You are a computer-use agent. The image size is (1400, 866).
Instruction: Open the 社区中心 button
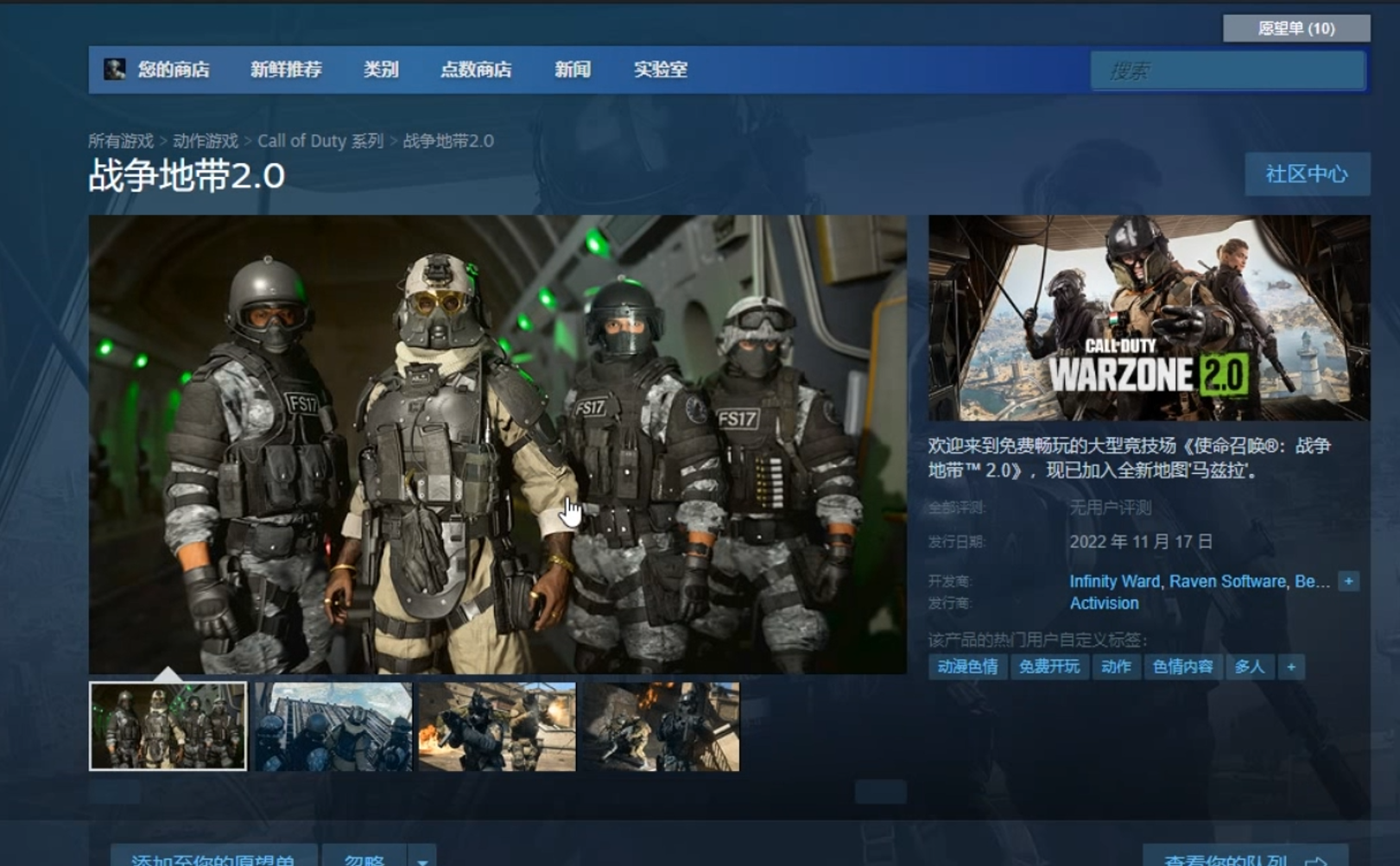tap(1307, 174)
